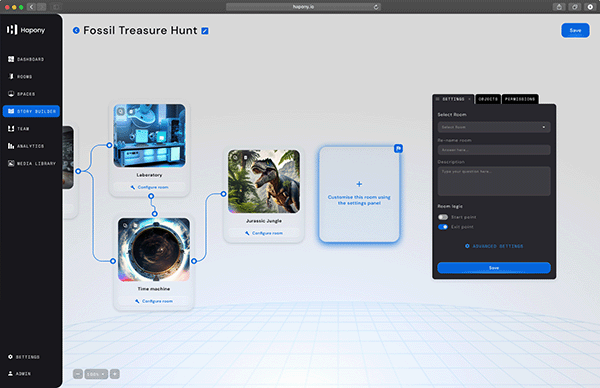
Task: Click the flag icon on new room card
Action: coord(398,148)
